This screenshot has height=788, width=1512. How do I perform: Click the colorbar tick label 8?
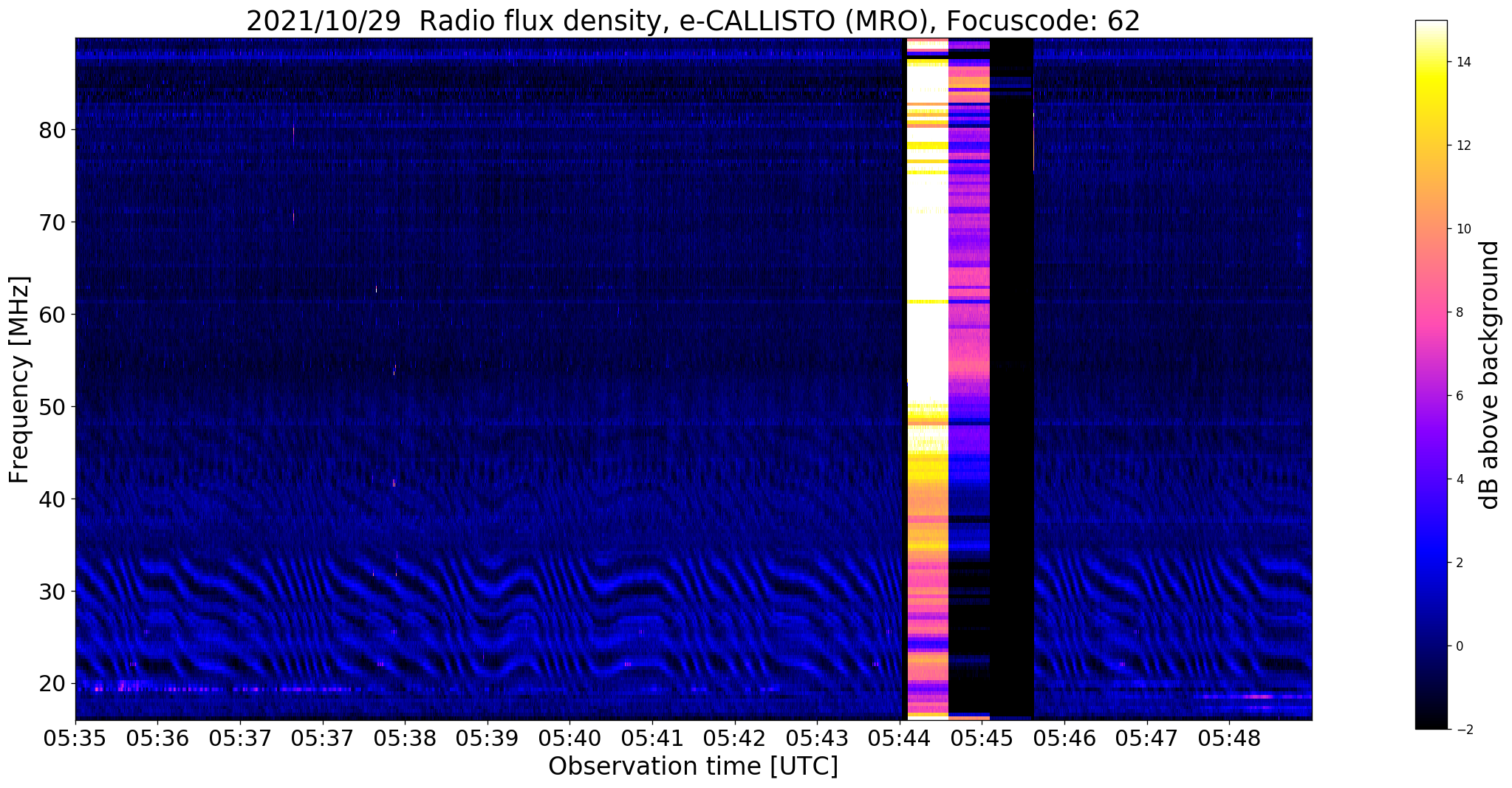1459,312
